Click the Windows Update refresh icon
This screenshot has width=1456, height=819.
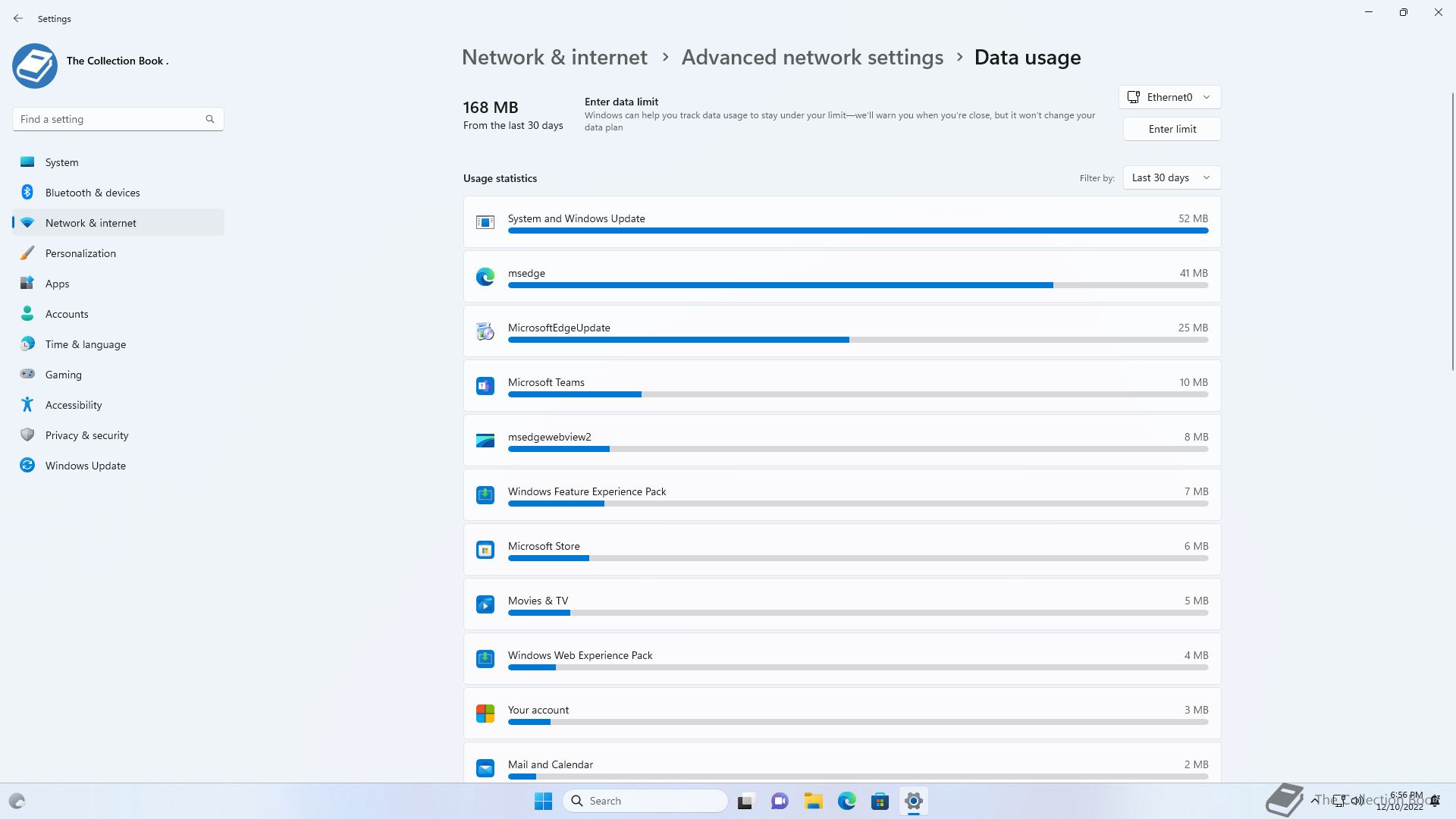point(27,465)
